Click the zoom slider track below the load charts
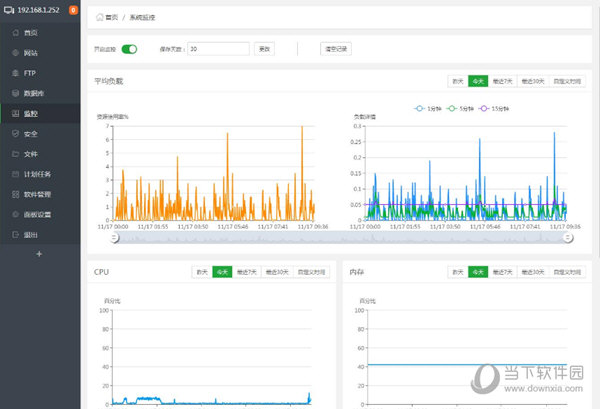The width and height of the screenshot is (600, 409). click(x=341, y=238)
